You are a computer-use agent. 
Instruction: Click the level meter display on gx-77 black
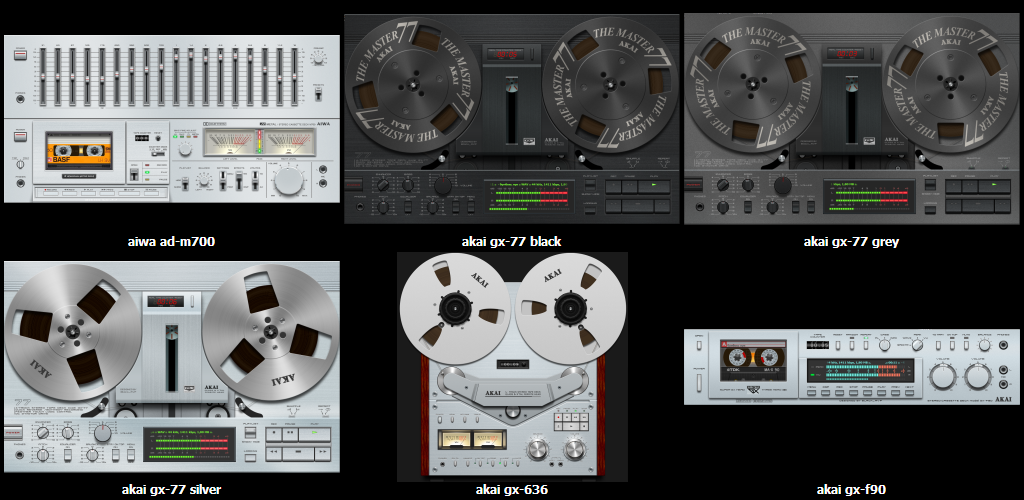530,196
